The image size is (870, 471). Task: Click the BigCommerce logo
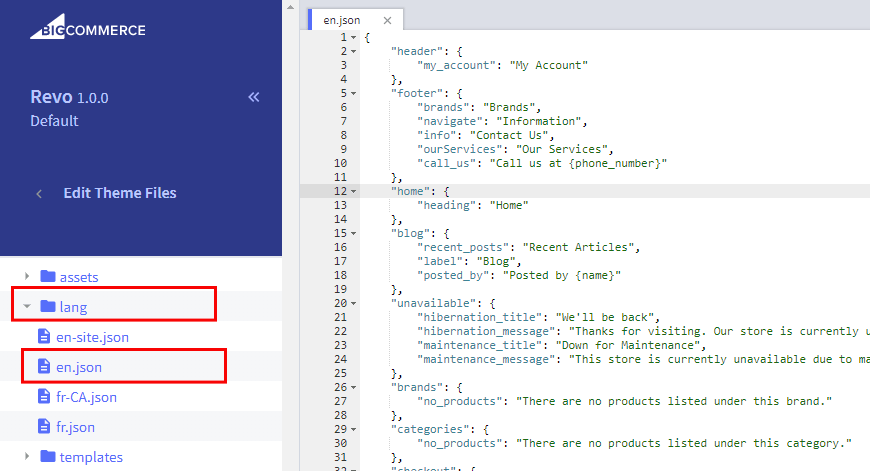pos(87,28)
